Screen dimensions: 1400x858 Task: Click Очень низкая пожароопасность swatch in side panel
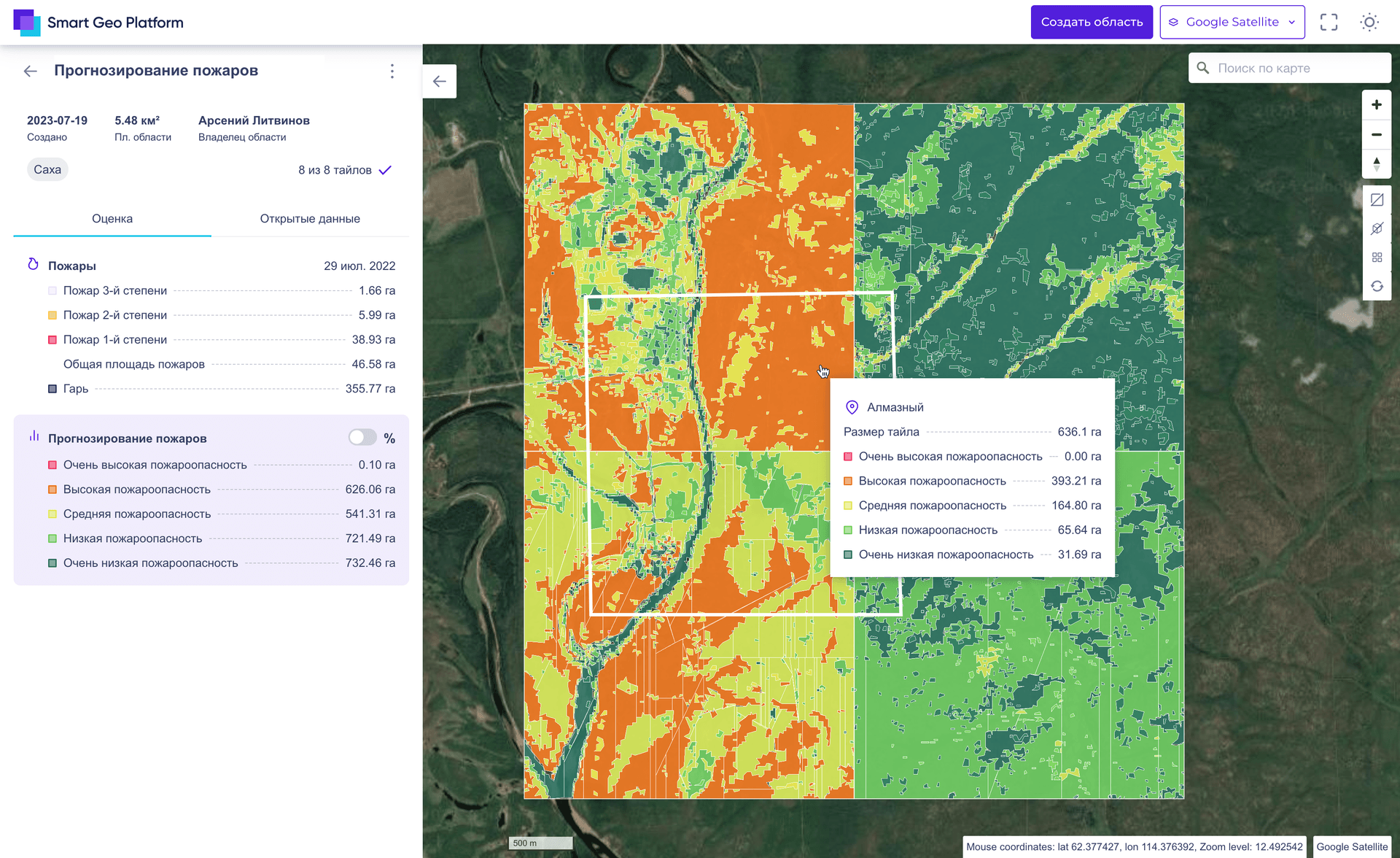point(52,563)
